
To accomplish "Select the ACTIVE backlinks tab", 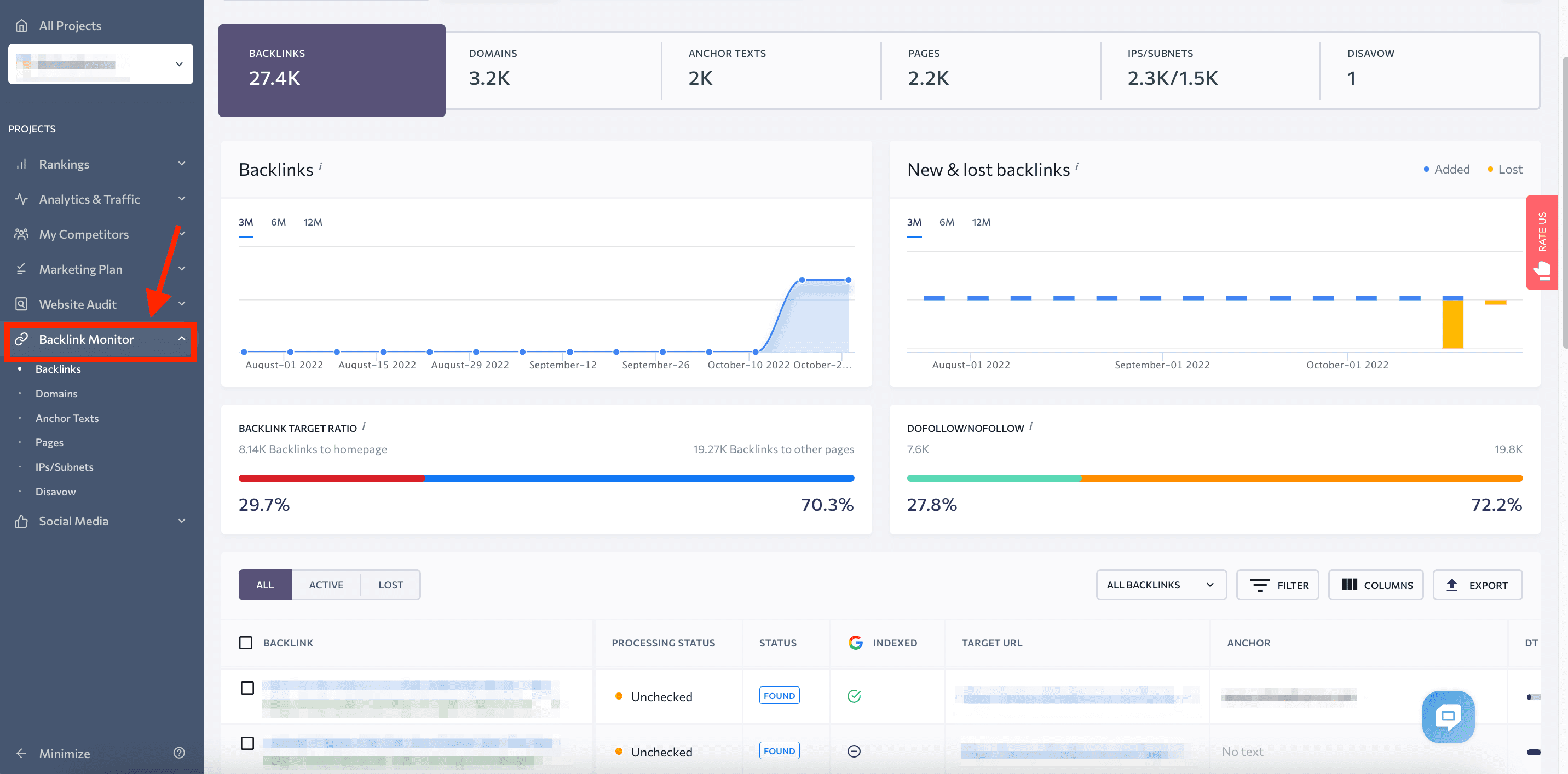I will coord(326,584).
